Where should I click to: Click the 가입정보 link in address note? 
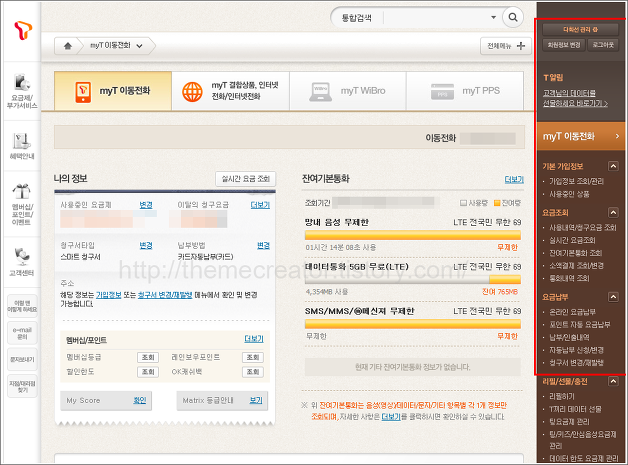click(x=109, y=295)
